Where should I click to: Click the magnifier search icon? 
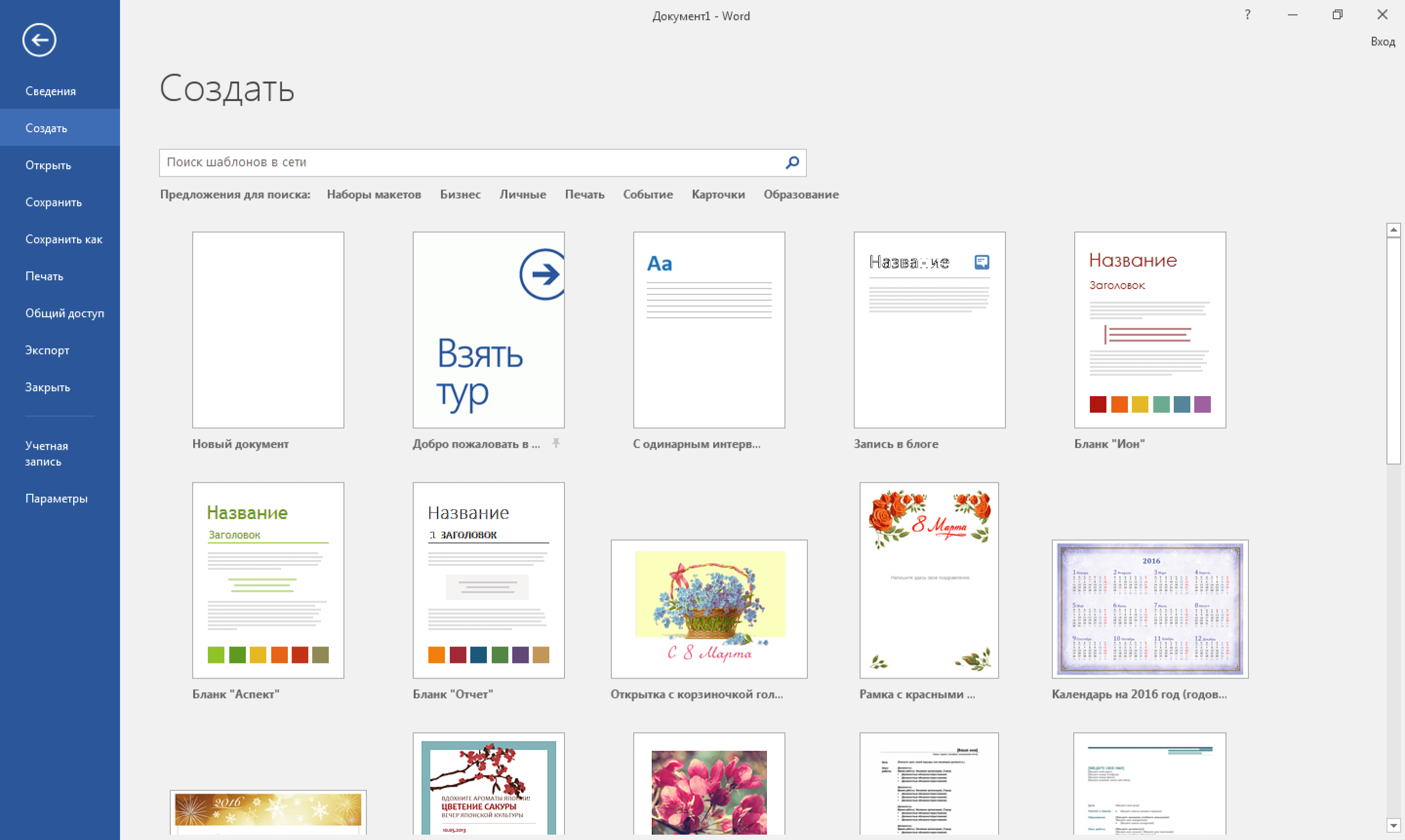[x=792, y=162]
